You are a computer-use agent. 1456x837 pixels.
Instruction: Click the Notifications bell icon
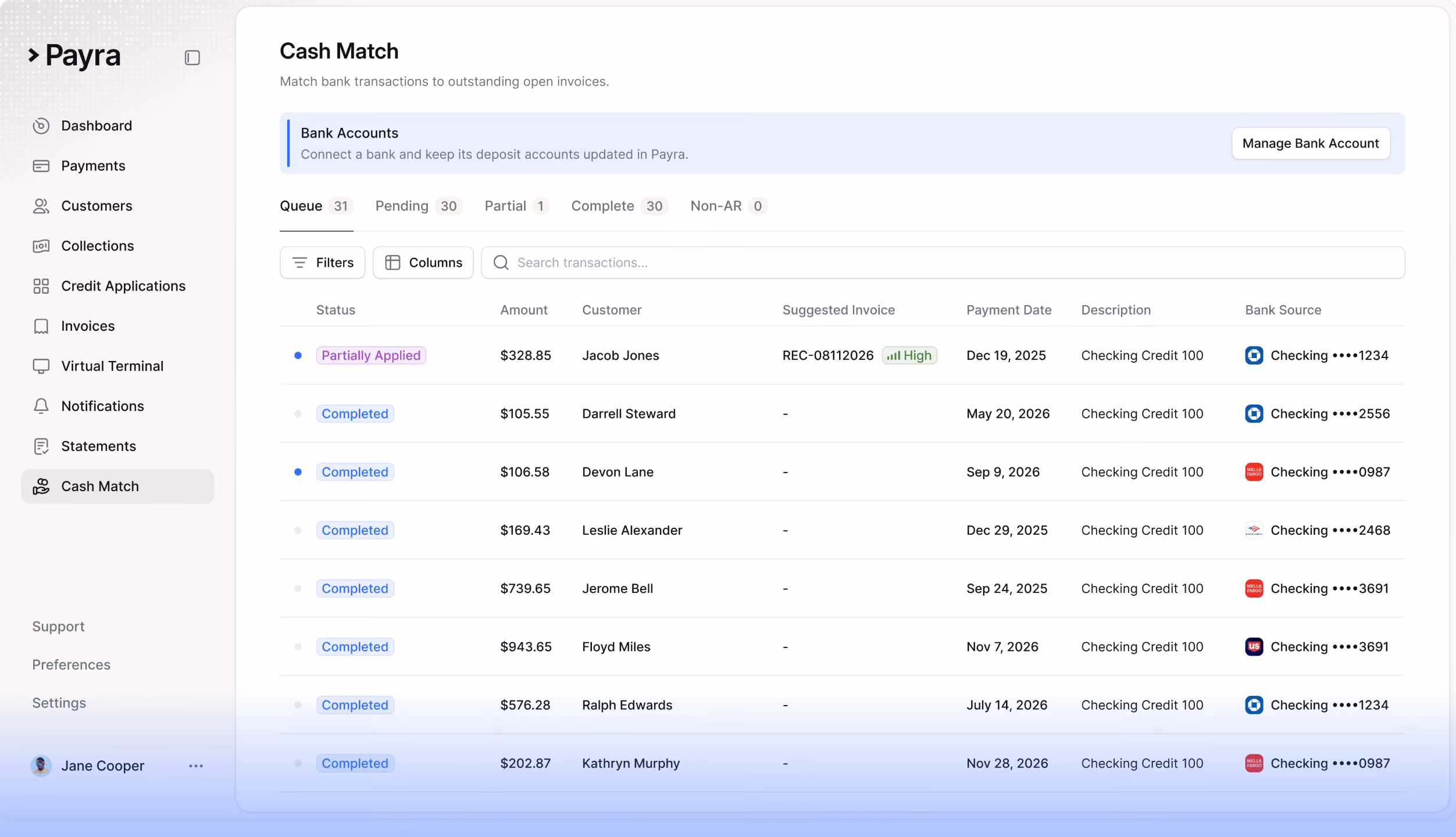41,406
